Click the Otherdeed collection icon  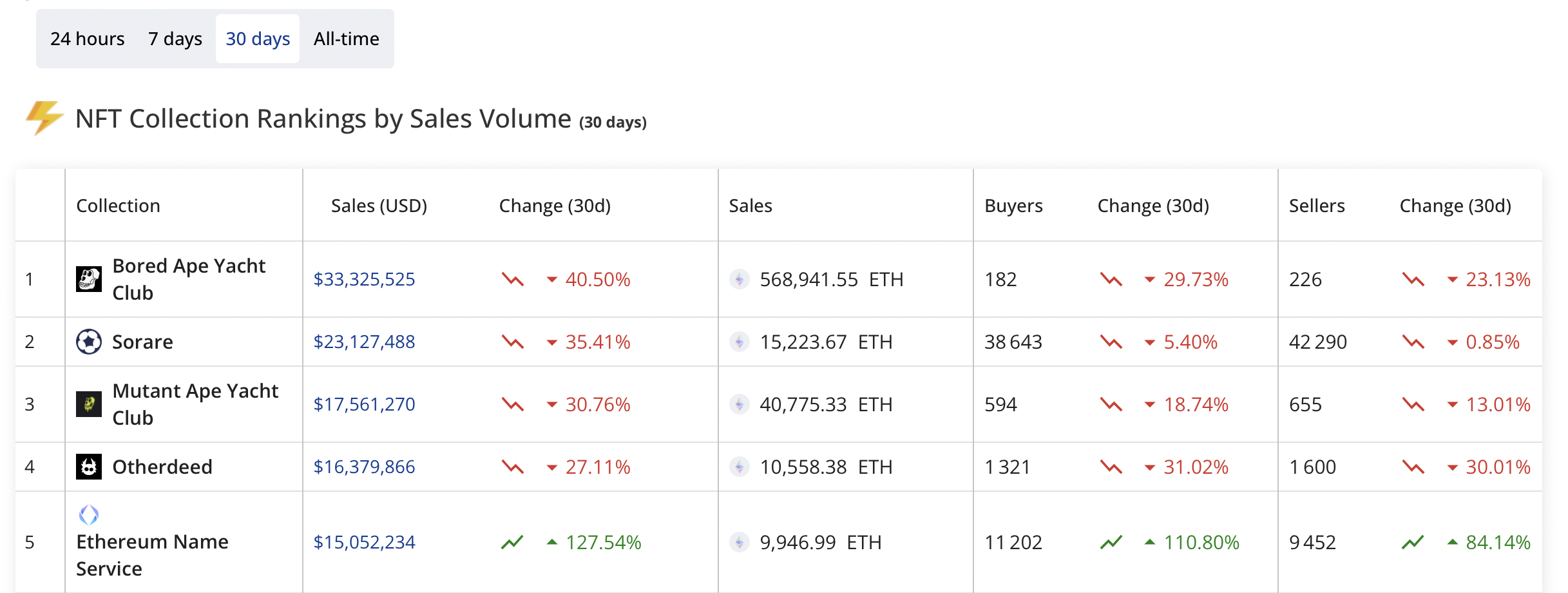point(89,467)
